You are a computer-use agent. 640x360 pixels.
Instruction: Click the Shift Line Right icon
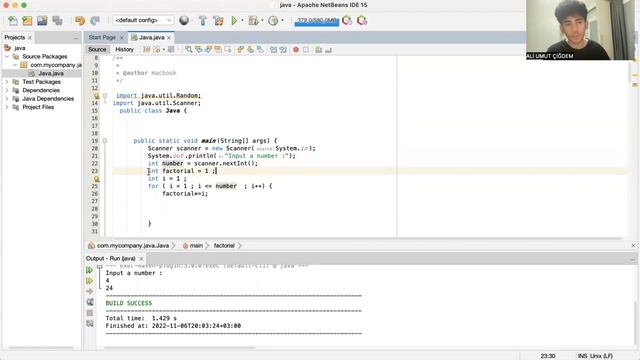pos(283,49)
